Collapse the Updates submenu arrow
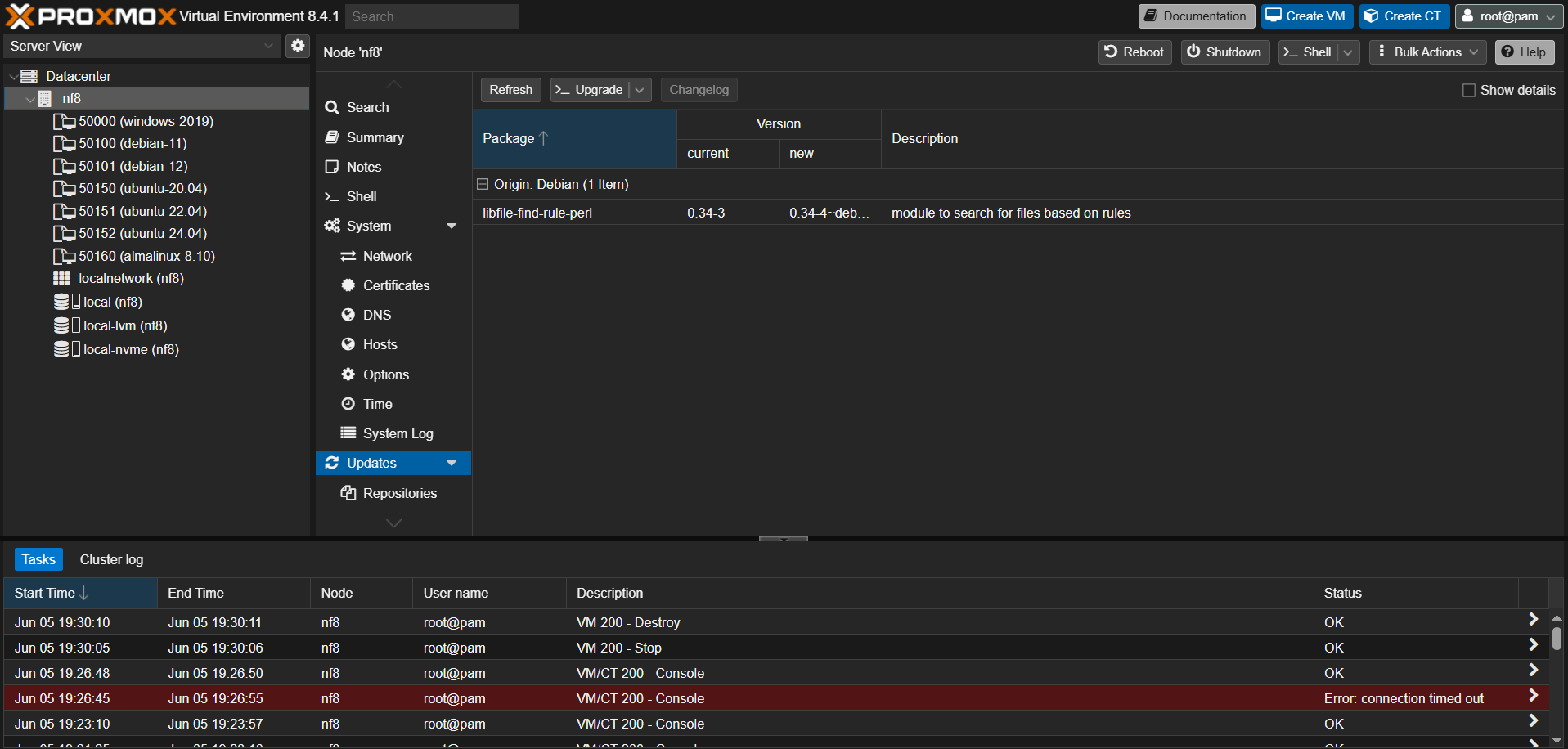 click(x=452, y=463)
